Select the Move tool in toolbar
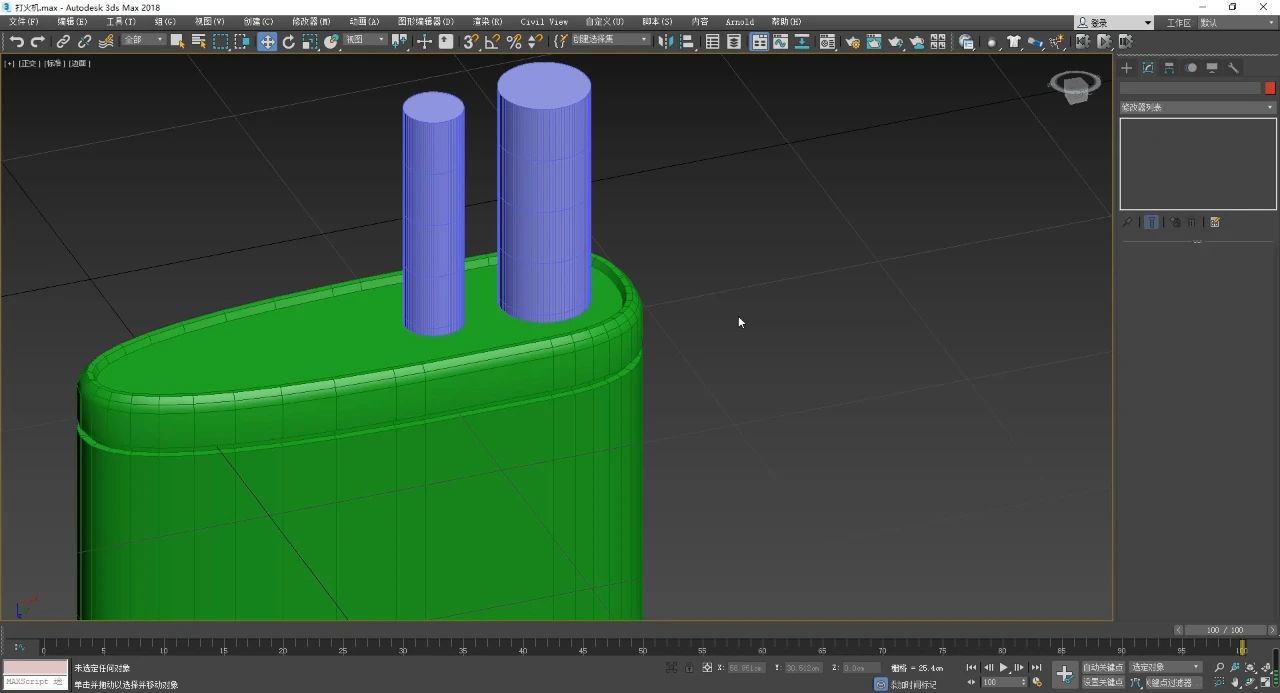 tap(267, 41)
